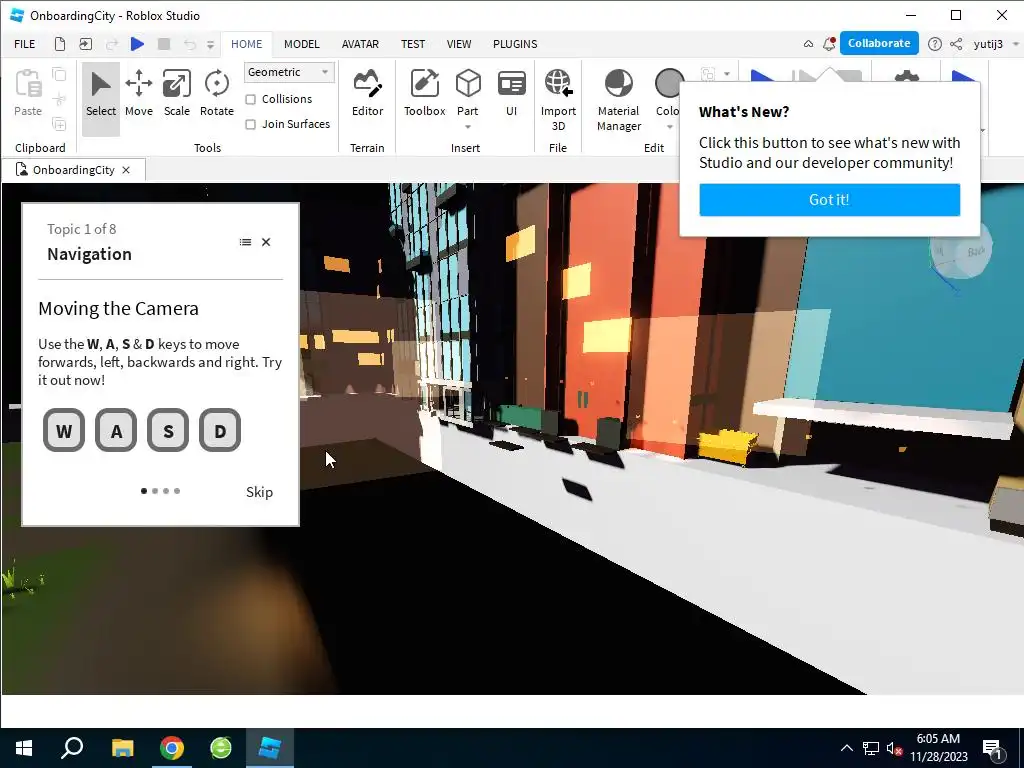
Task: Launch Google Chrome from taskbar
Action: pos(172,748)
